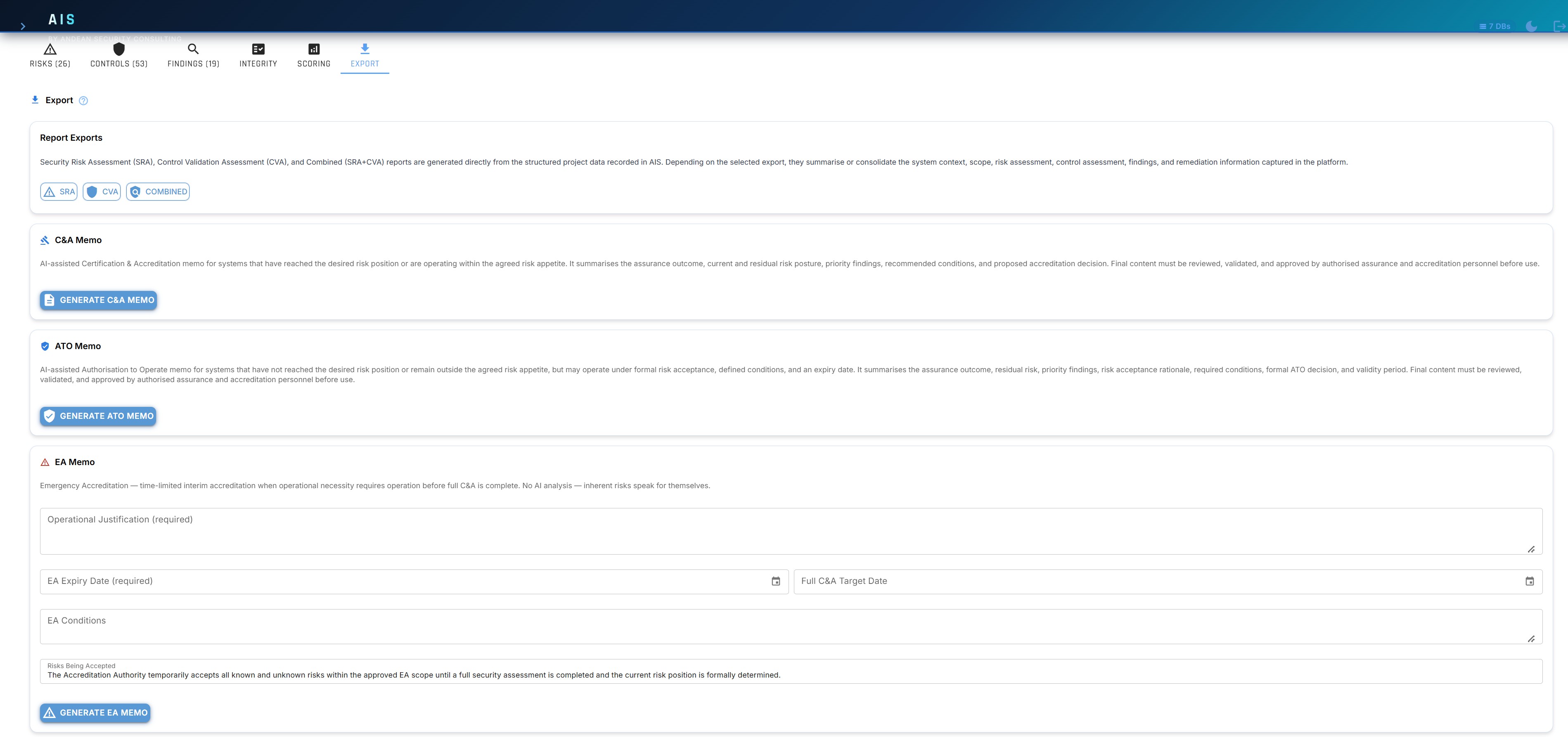Expand the sidebar with the chevron arrow

(23, 26)
